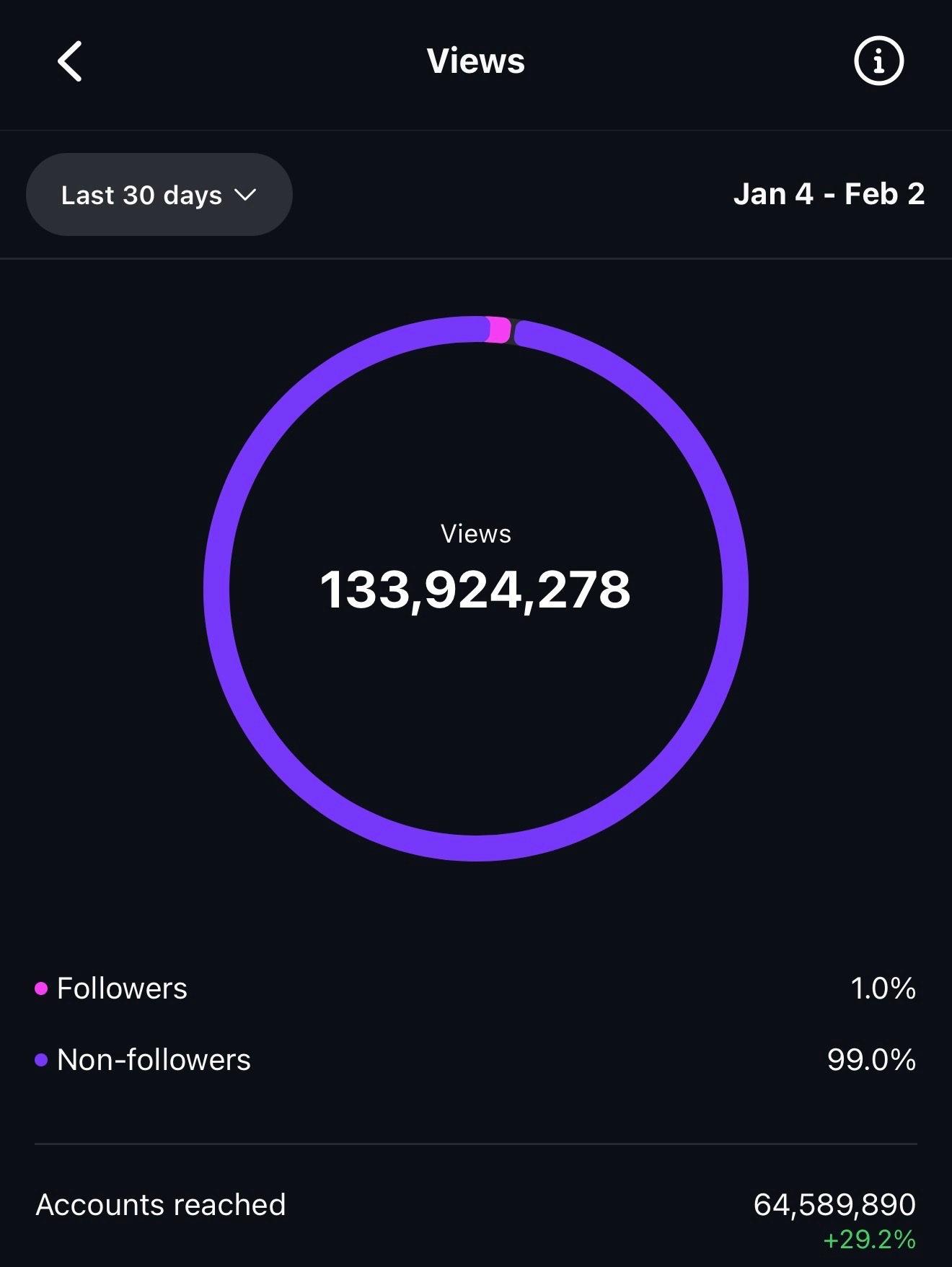952x1267 pixels.
Task: Select the Non-followers legend label
Action: pos(154,1060)
